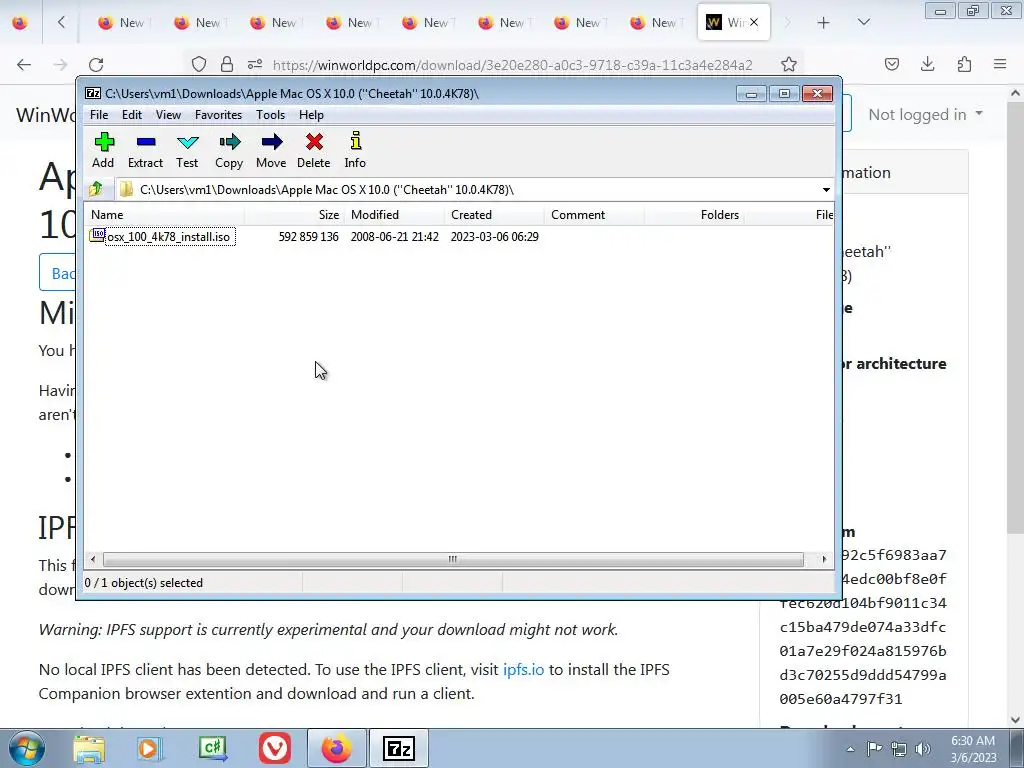This screenshot has height=768, width=1024.
Task: Open the Action Center flag tray icon
Action: (874, 749)
